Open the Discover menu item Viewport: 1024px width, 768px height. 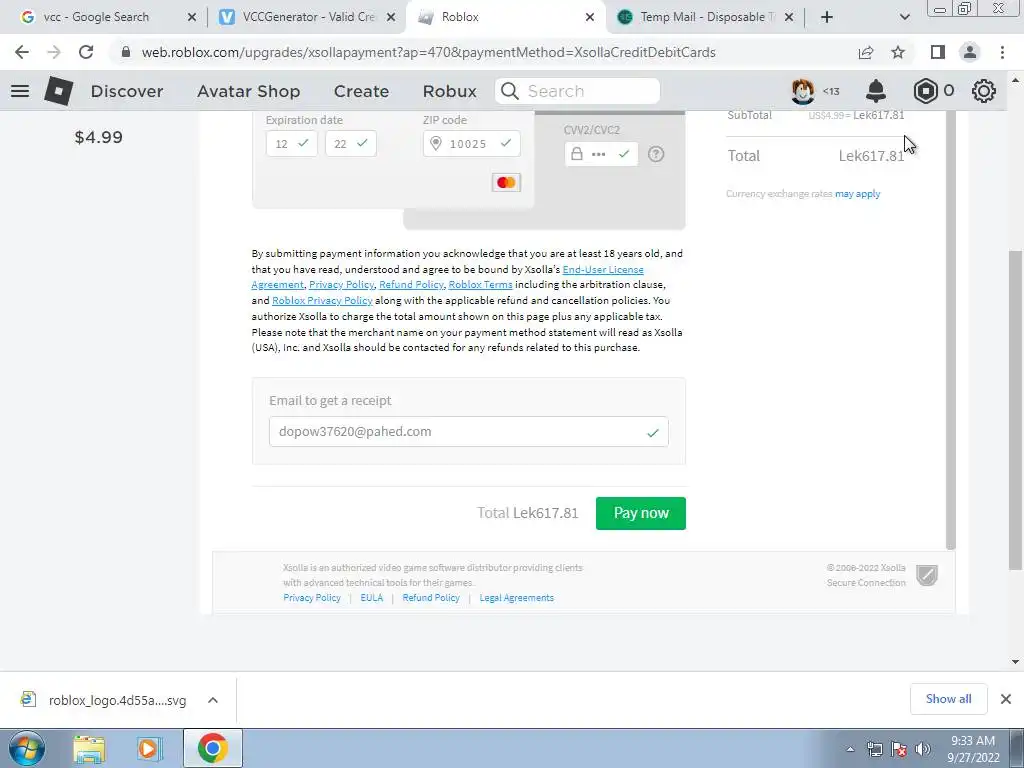127,91
